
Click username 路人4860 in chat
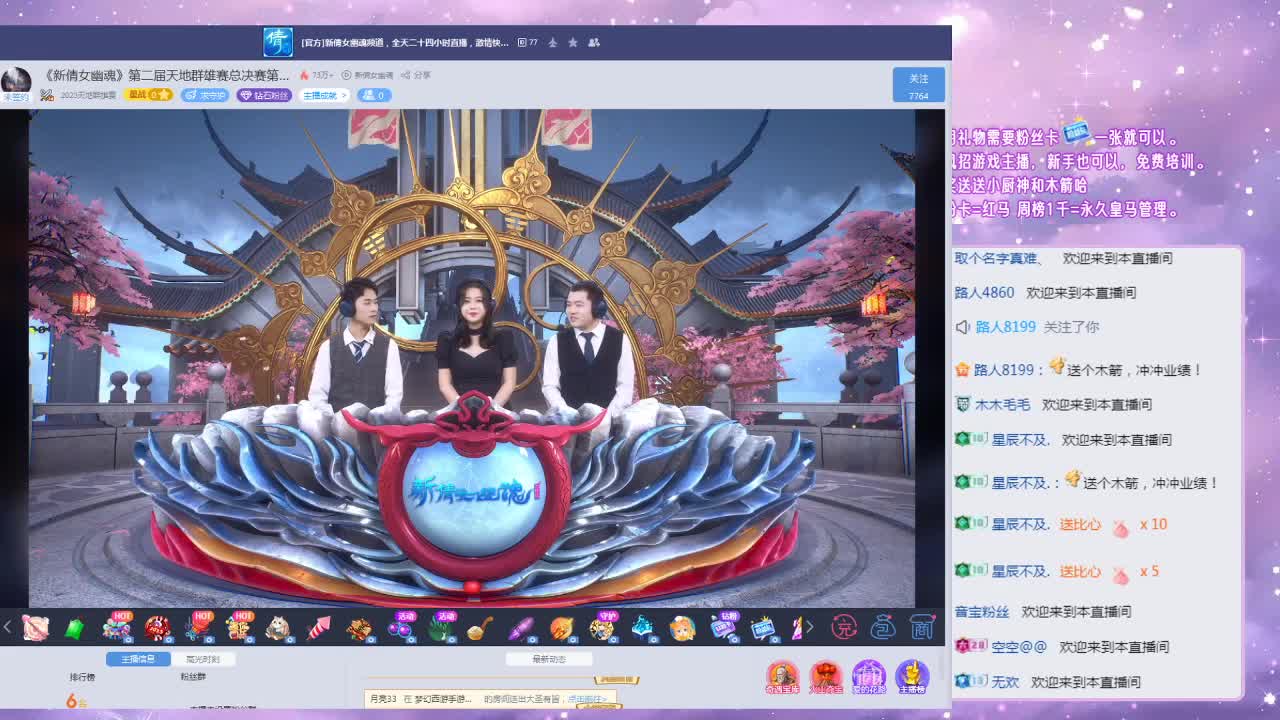[x=984, y=293]
